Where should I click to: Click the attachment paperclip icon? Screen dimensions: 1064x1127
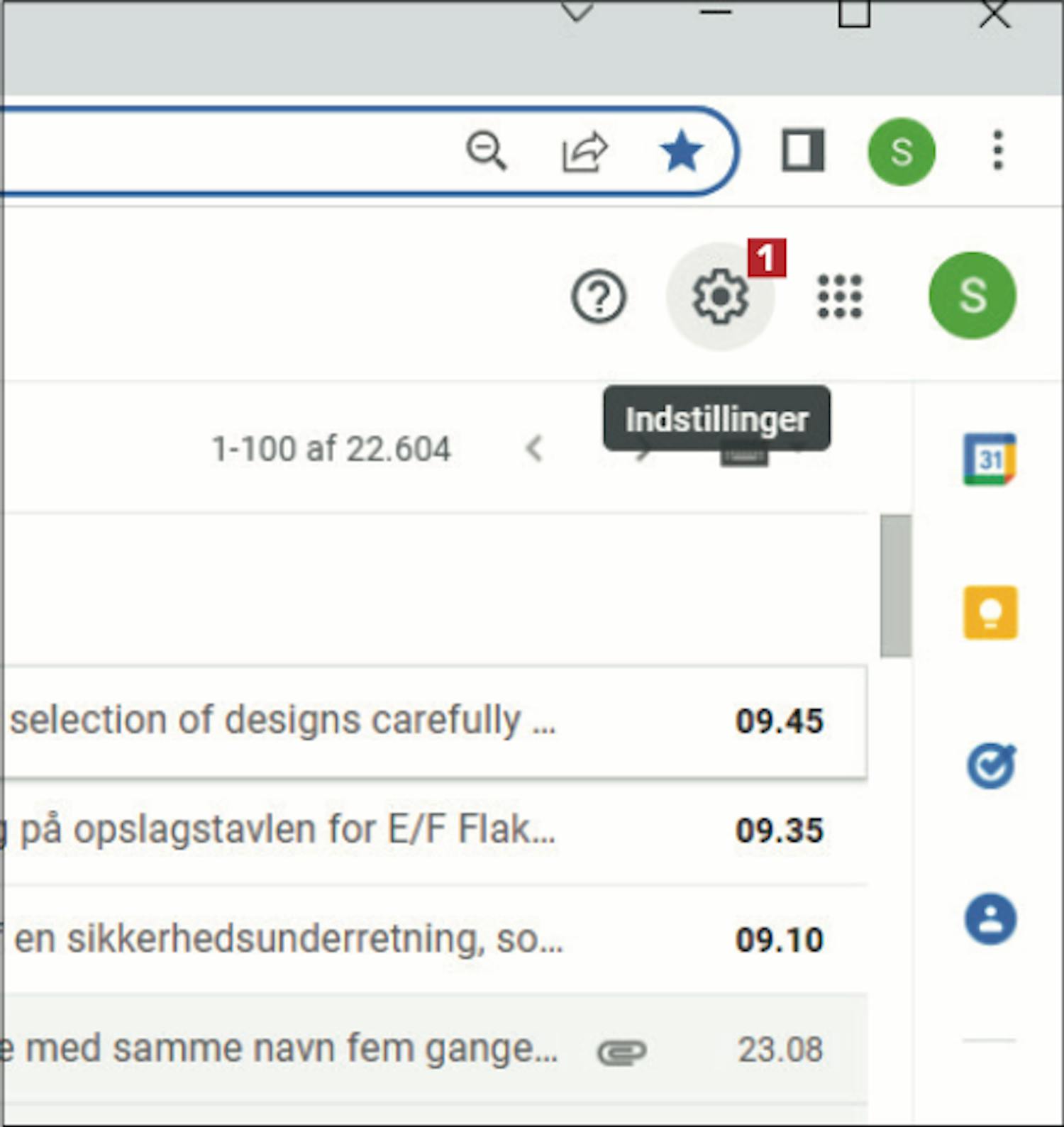[x=621, y=1051]
